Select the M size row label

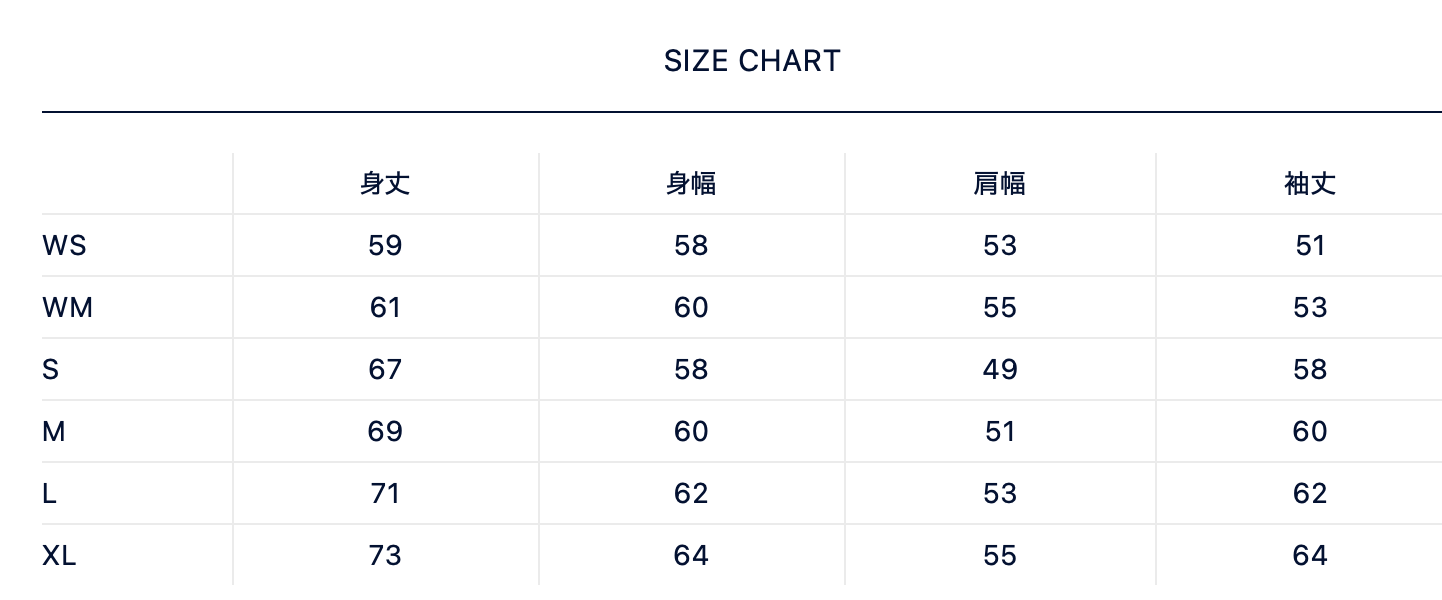coord(54,432)
